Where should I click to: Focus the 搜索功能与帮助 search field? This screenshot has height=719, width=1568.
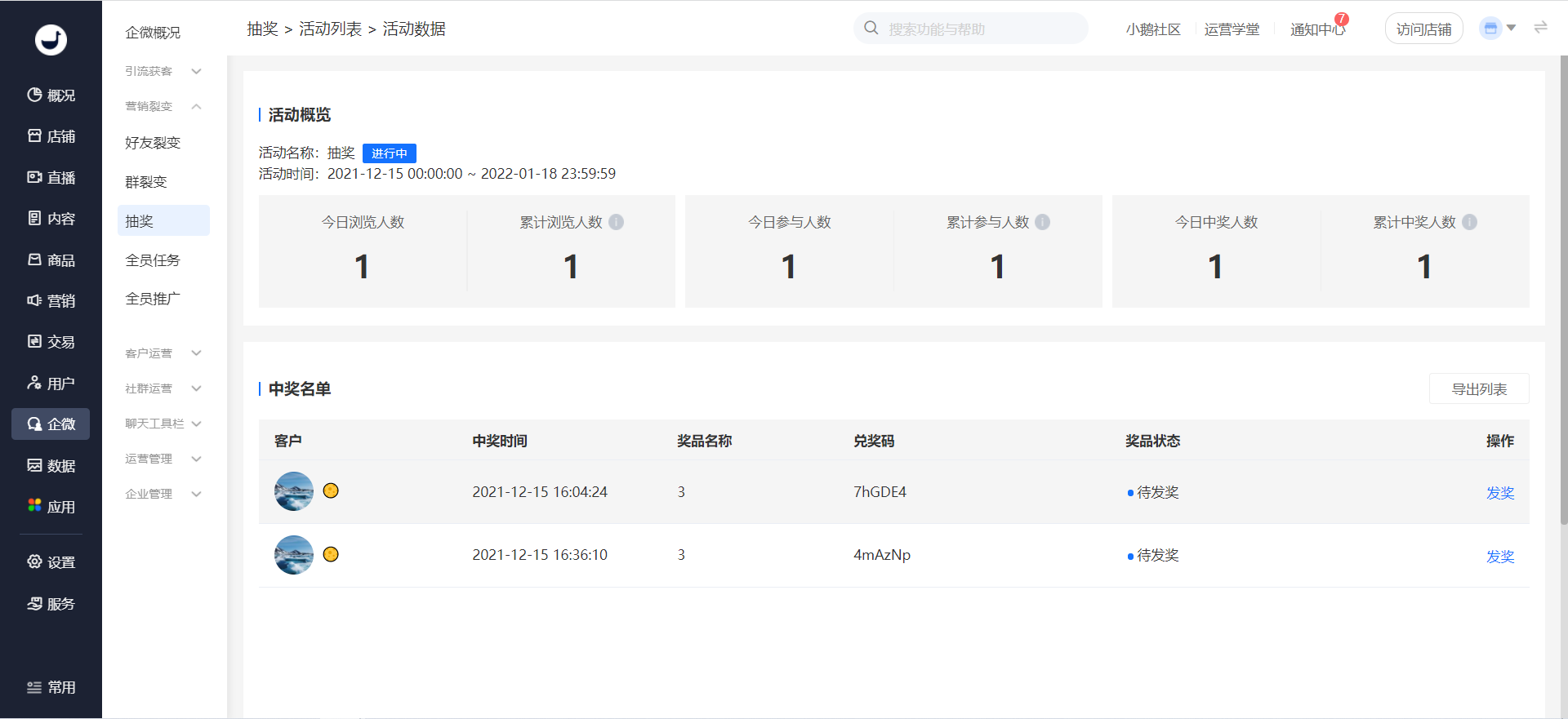970,29
